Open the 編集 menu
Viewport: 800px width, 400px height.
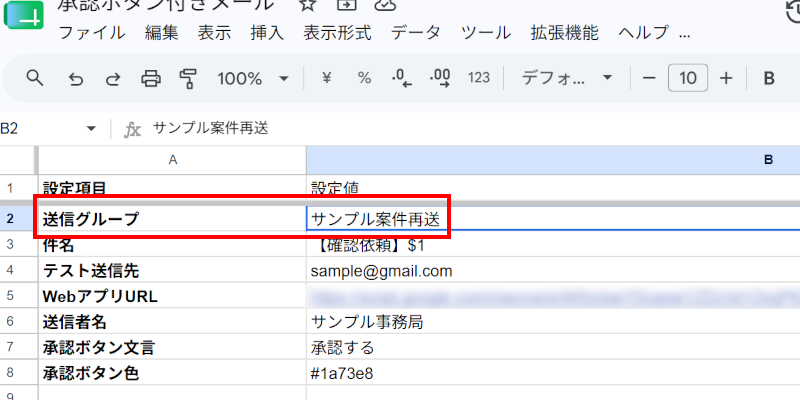(x=162, y=33)
